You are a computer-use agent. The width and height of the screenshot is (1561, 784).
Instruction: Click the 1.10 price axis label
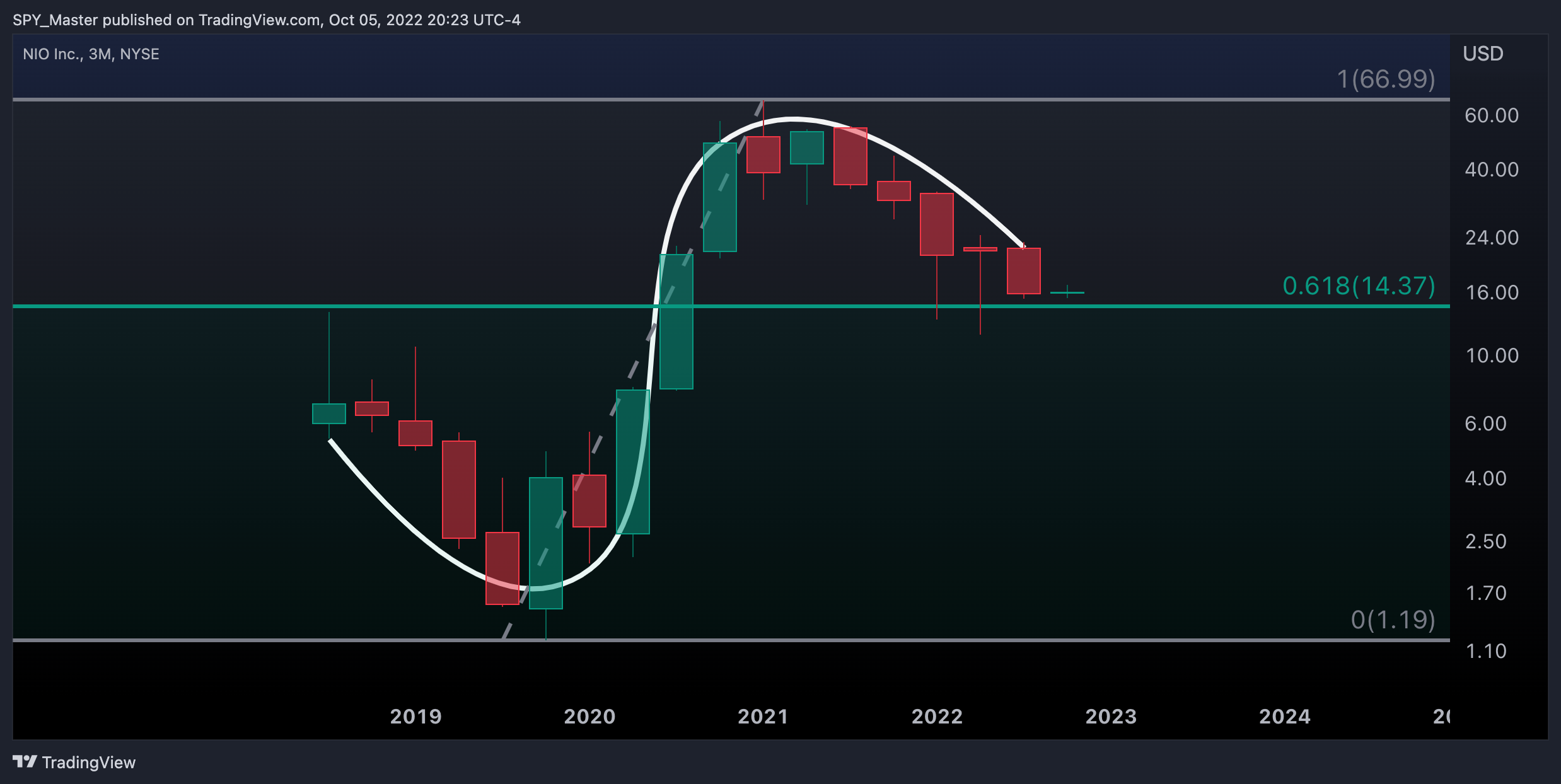[x=1485, y=651]
